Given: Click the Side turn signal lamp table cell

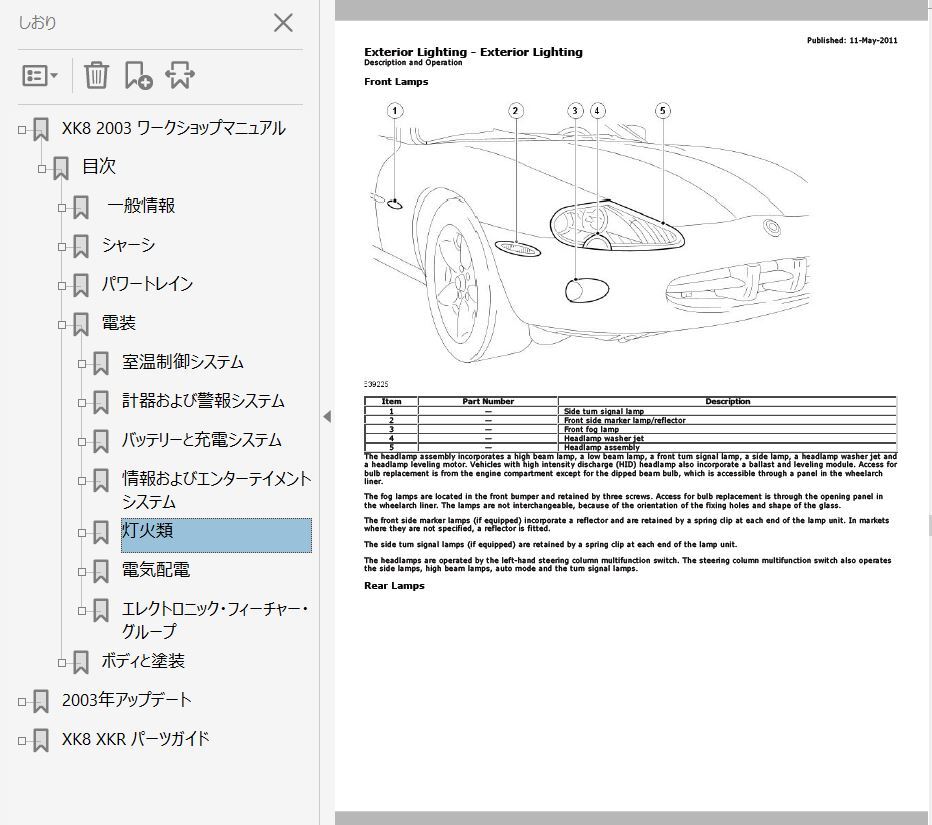Looking at the screenshot, I should tap(727, 411).
